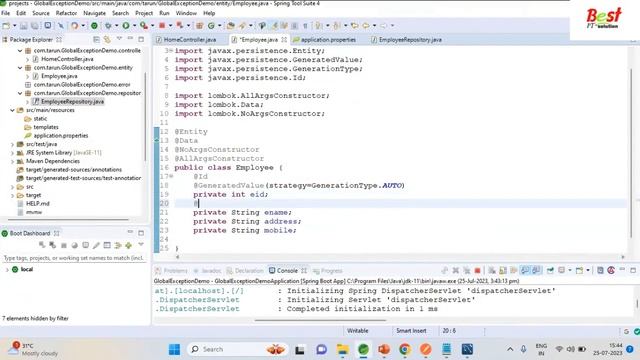Open the Run menu
This screenshot has height=360, width=640.
tap(164, 13)
